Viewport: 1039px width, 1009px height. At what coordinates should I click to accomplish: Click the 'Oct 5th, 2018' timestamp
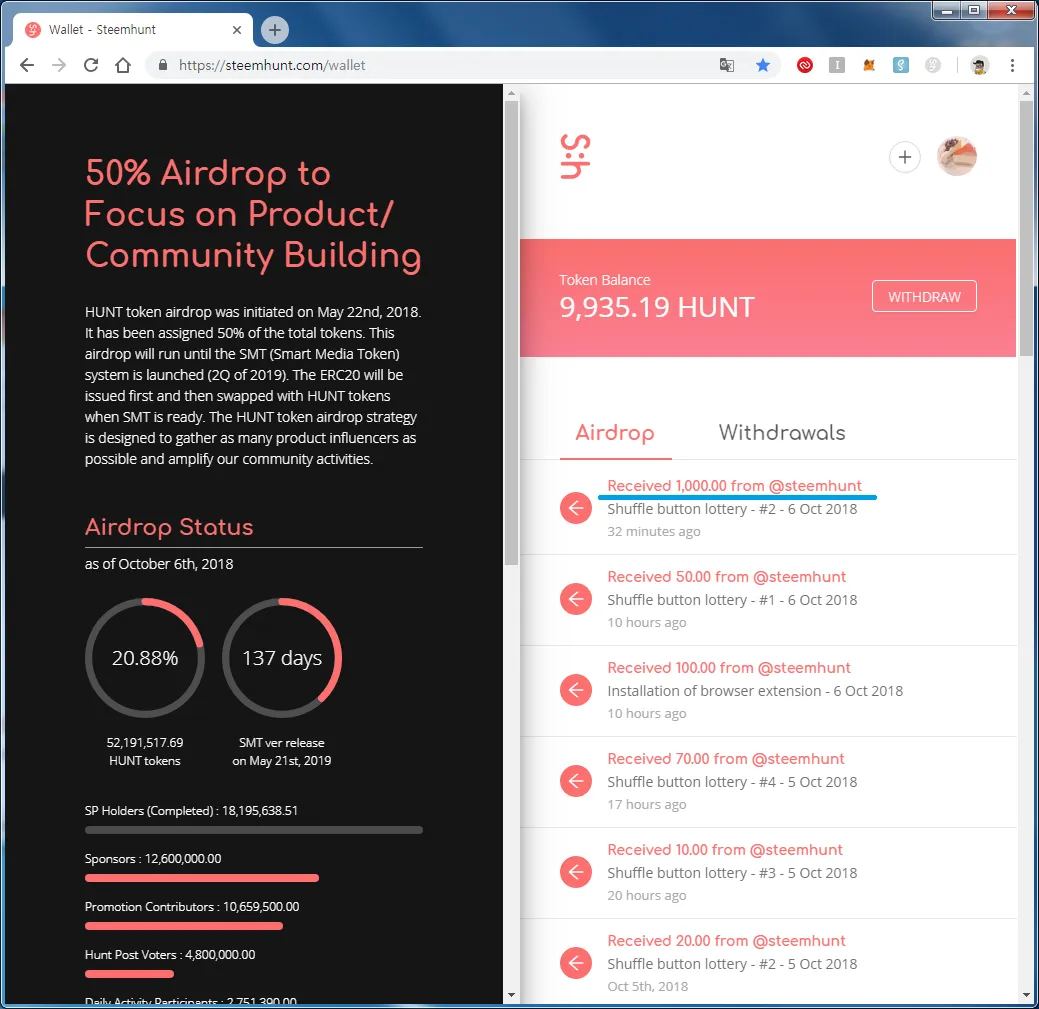click(647, 986)
